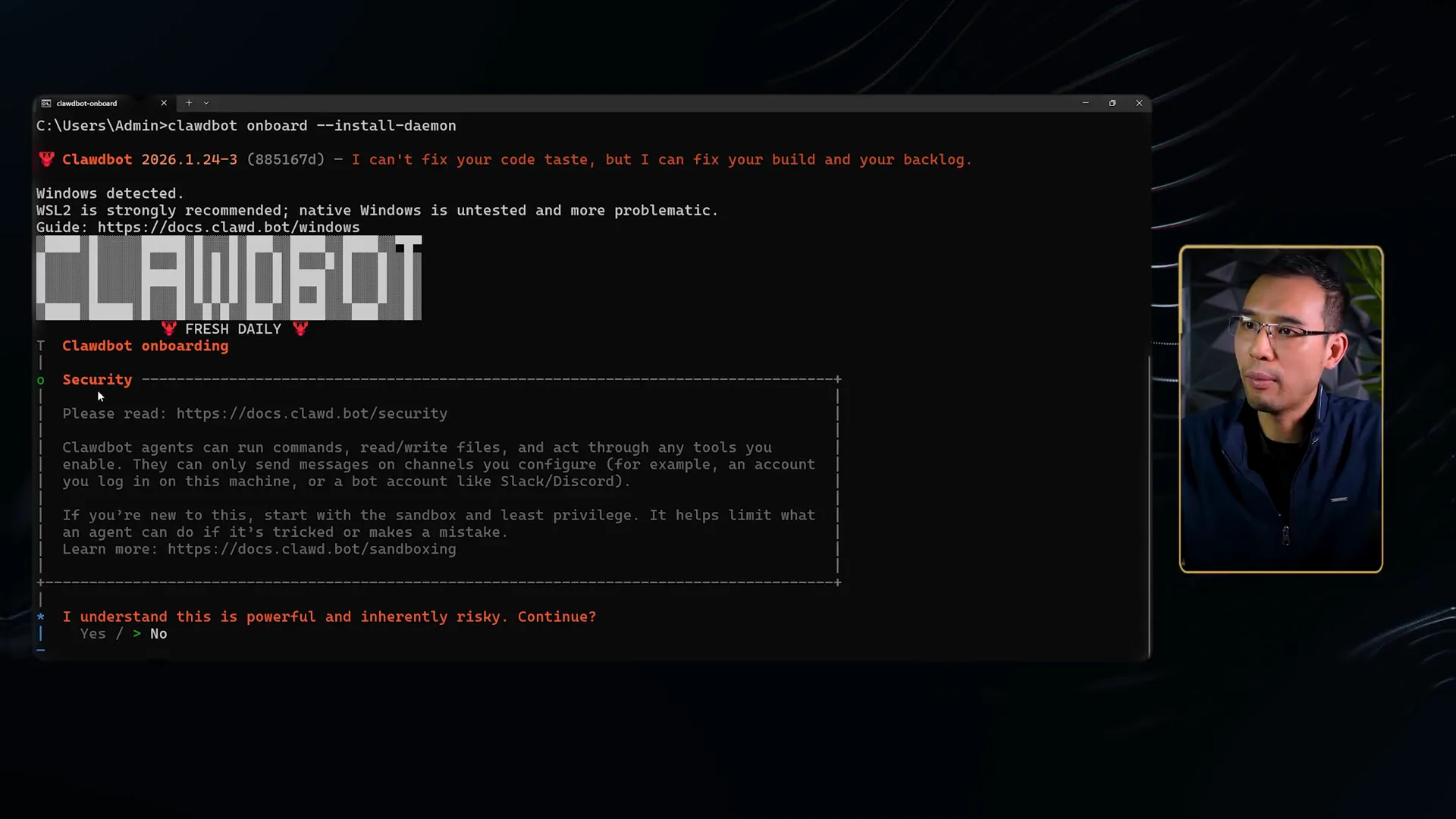Viewport: 1456px width, 819px height.
Task: Choose the Yes option
Action: tap(93, 634)
